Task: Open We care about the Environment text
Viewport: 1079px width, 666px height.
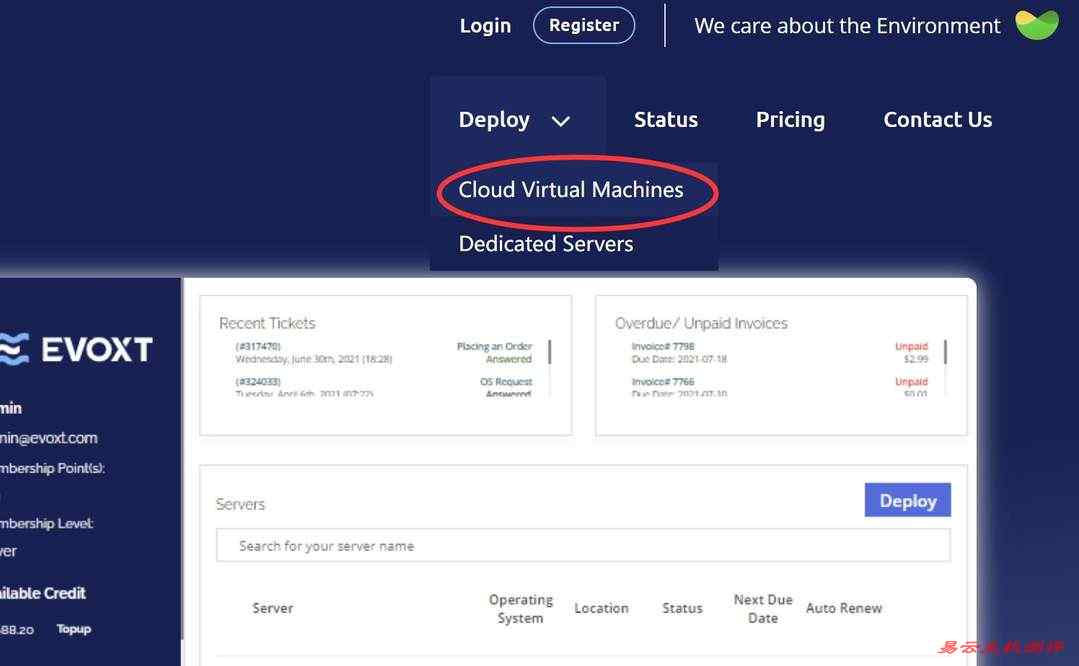Action: [x=847, y=26]
